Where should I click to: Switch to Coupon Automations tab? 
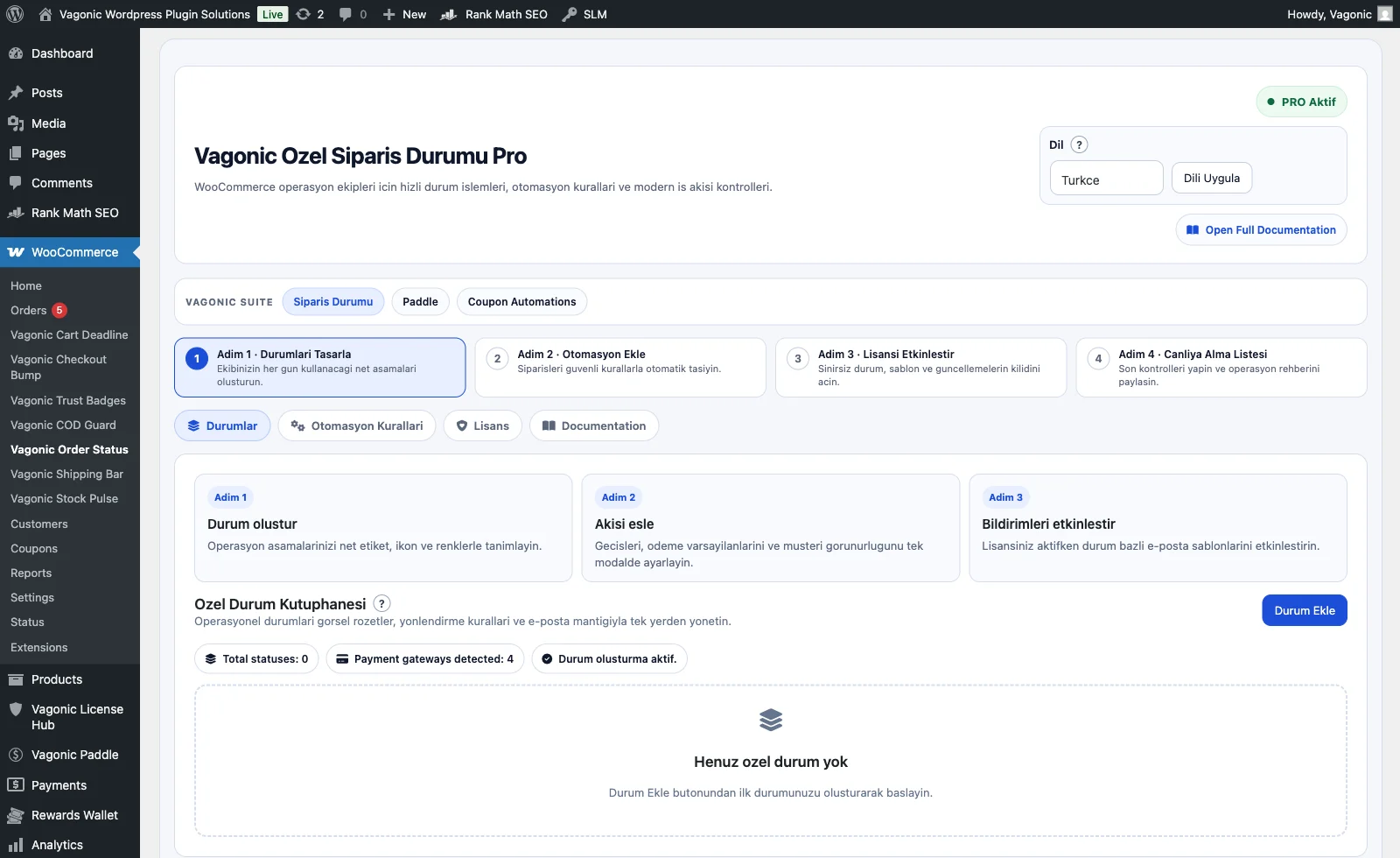coord(521,302)
